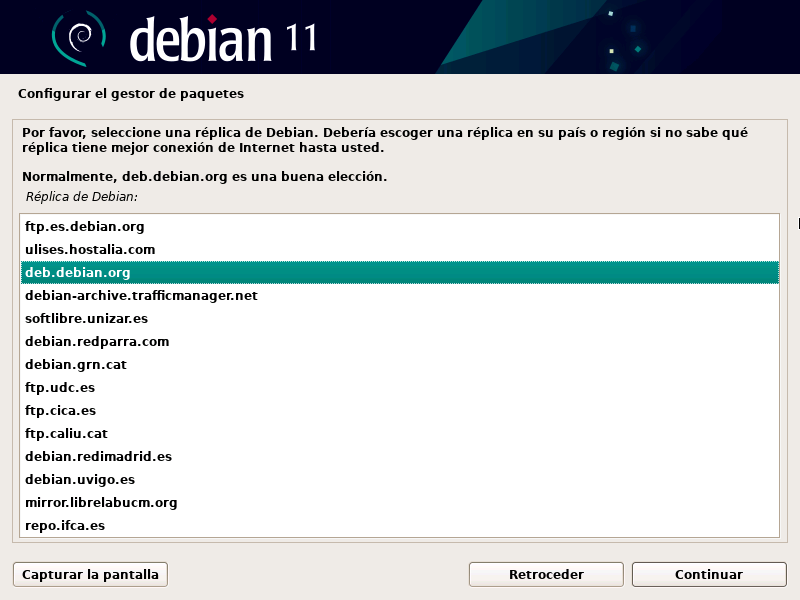The image size is (800, 600).
Task: Select mirror.librelabucm.org mirror
Action: click(101, 503)
